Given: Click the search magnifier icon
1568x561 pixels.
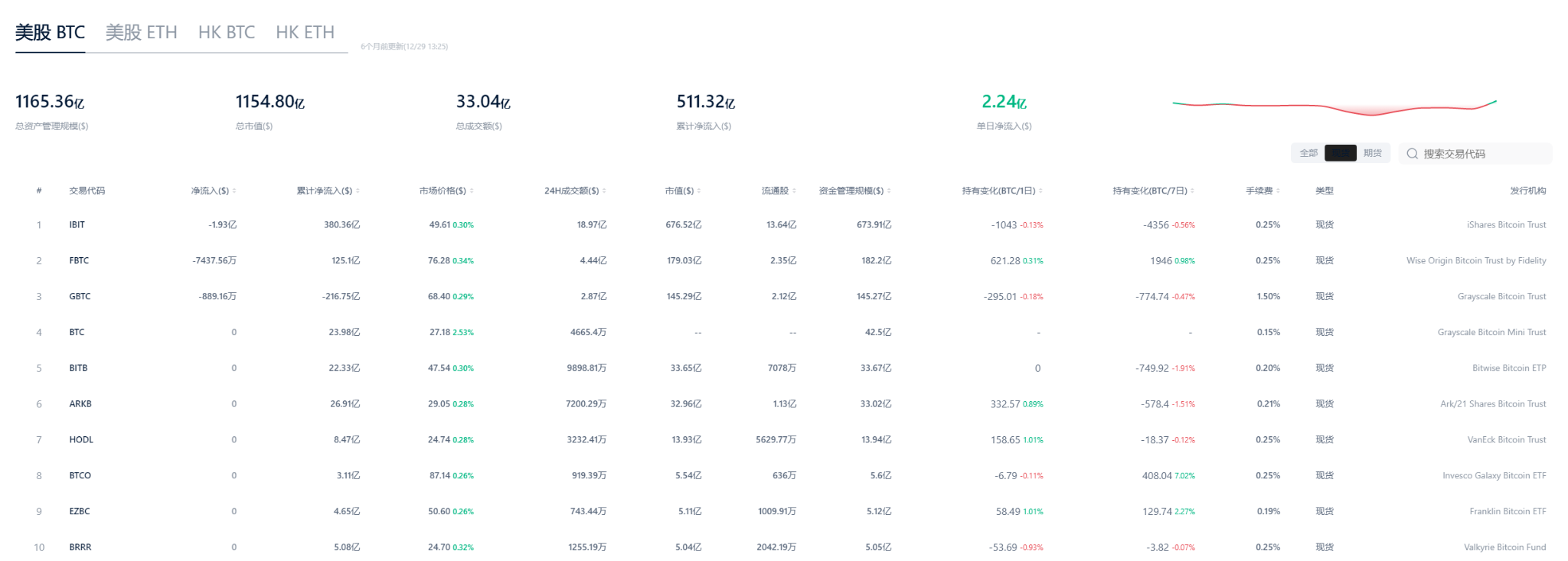Looking at the screenshot, I should [1412, 154].
